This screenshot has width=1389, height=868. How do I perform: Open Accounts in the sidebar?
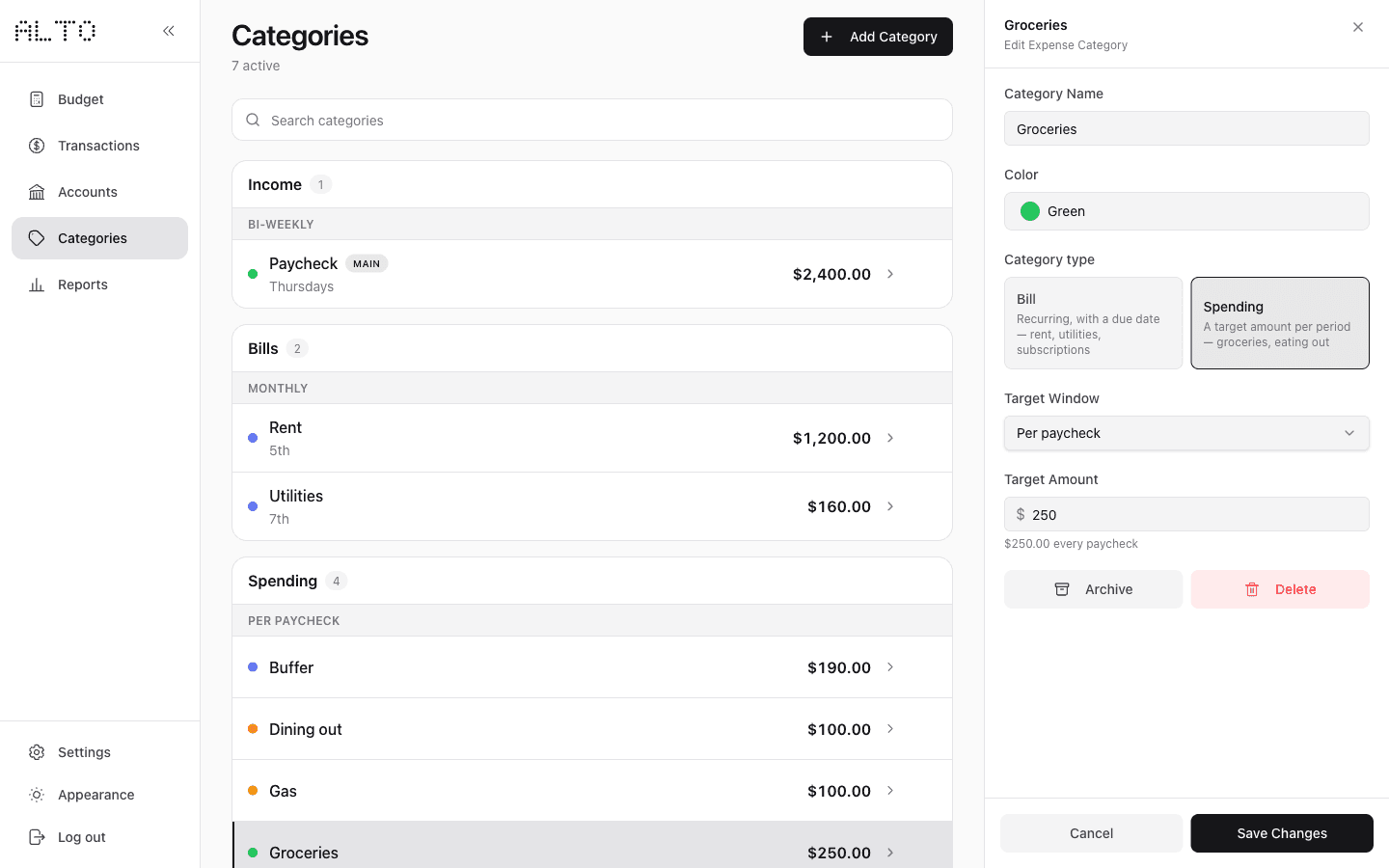click(x=99, y=192)
